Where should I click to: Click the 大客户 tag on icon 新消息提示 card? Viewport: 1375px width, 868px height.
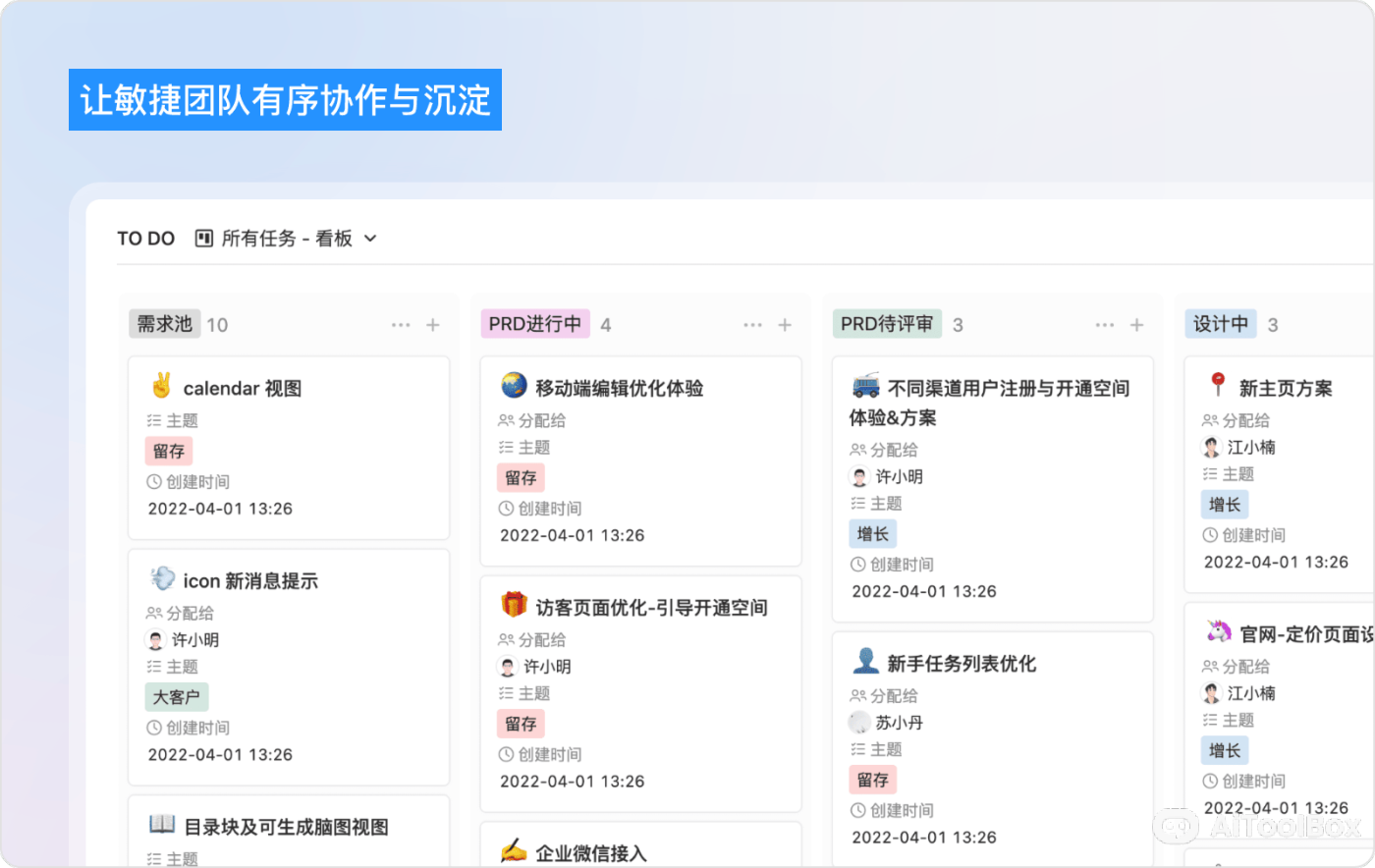click(x=177, y=697)
